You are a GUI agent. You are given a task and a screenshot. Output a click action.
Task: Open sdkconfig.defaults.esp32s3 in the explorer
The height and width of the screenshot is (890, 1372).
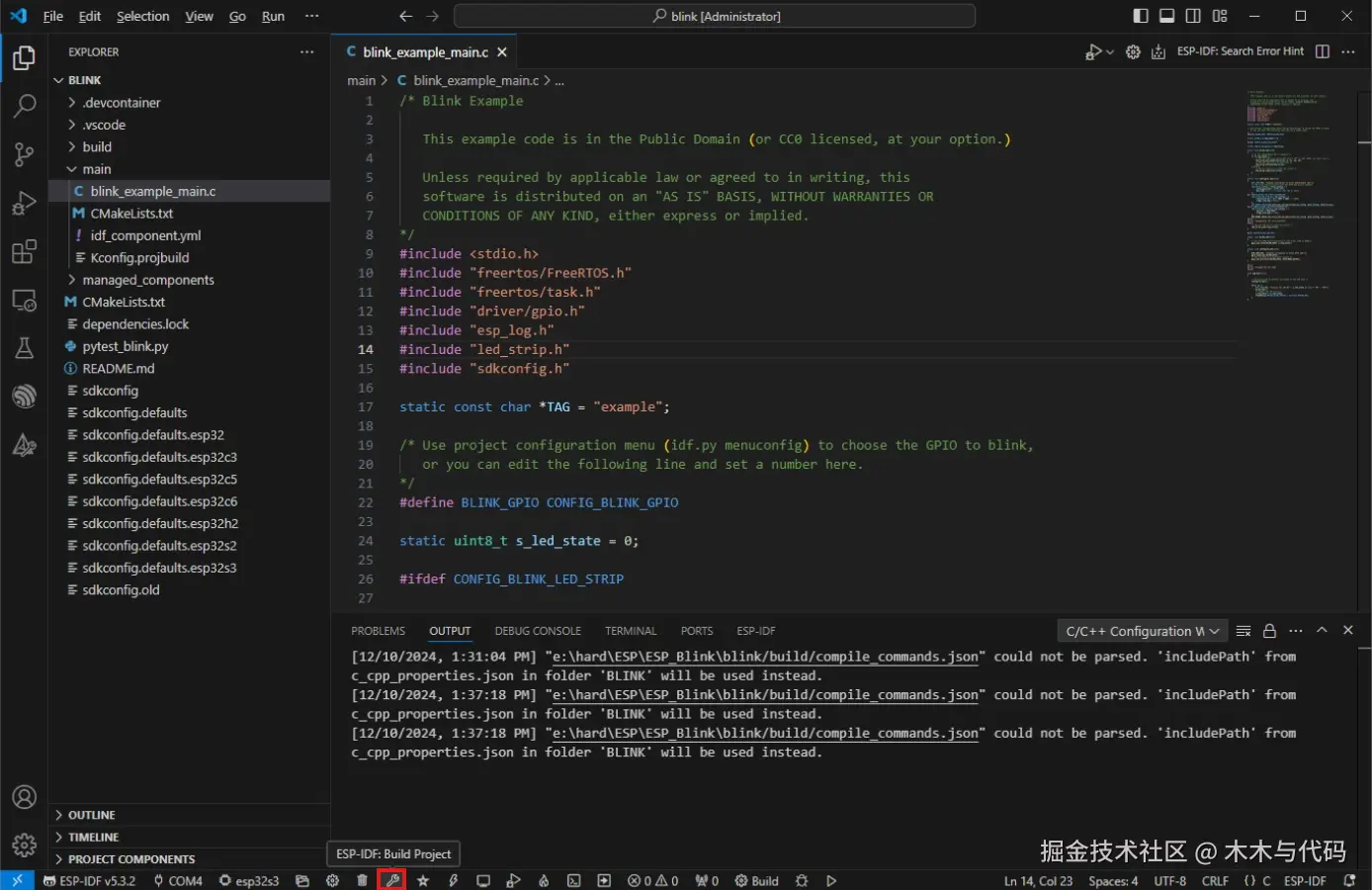click(x=159, y=568)
